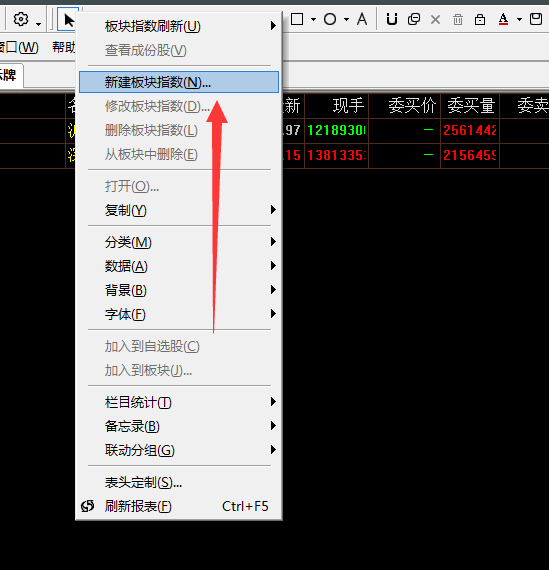Open the 栏目统计(T) submenu
Image resolution: width=549 pixels, height=570 pixels.
pyautogui.click(x=179, y=402)
